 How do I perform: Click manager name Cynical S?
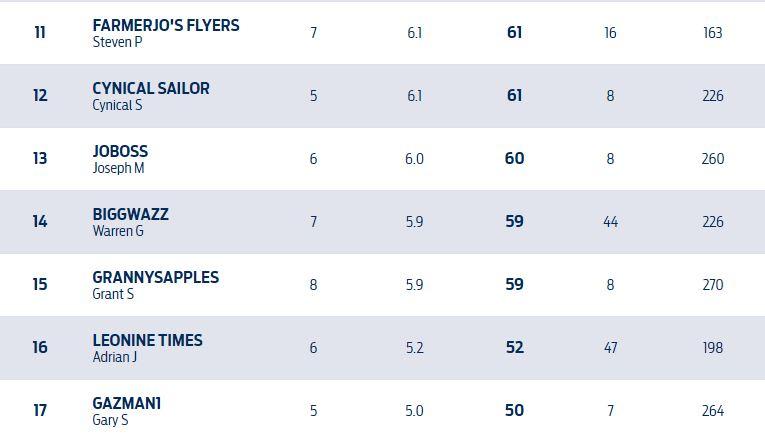pyautogui.click(x=117, y=106)
